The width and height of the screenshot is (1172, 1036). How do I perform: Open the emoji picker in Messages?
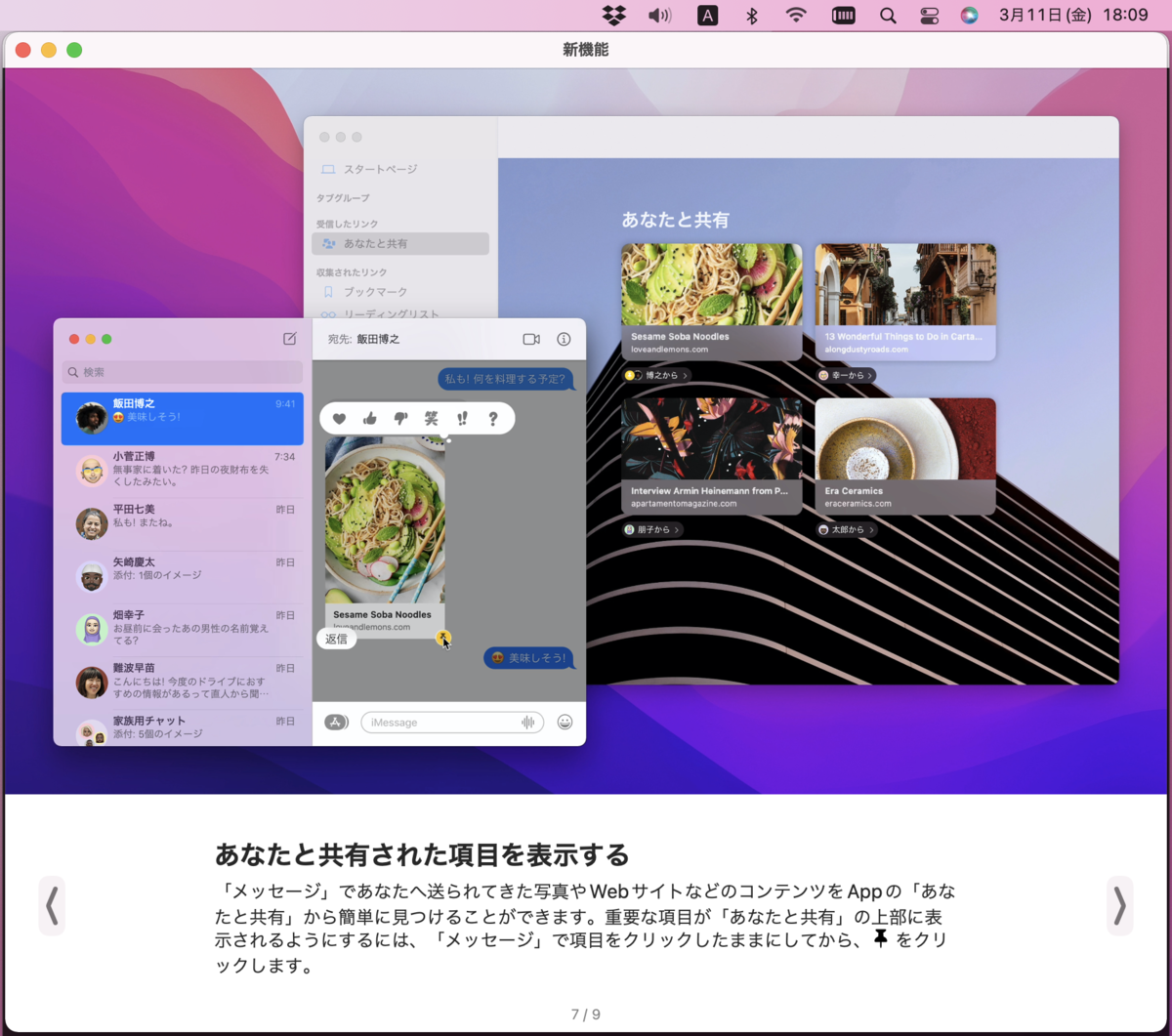pos(565,722)
